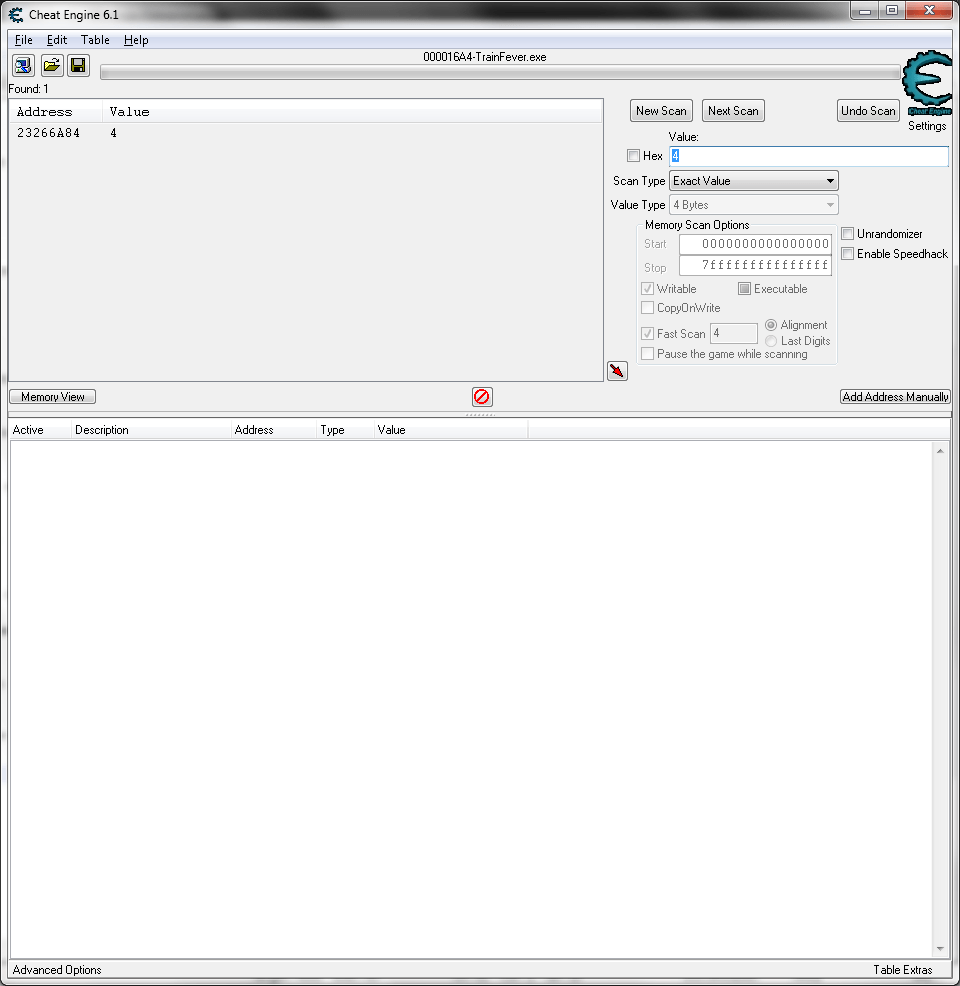Click the Undo Scan button
960x986 pixels.
tap(868, 111)
